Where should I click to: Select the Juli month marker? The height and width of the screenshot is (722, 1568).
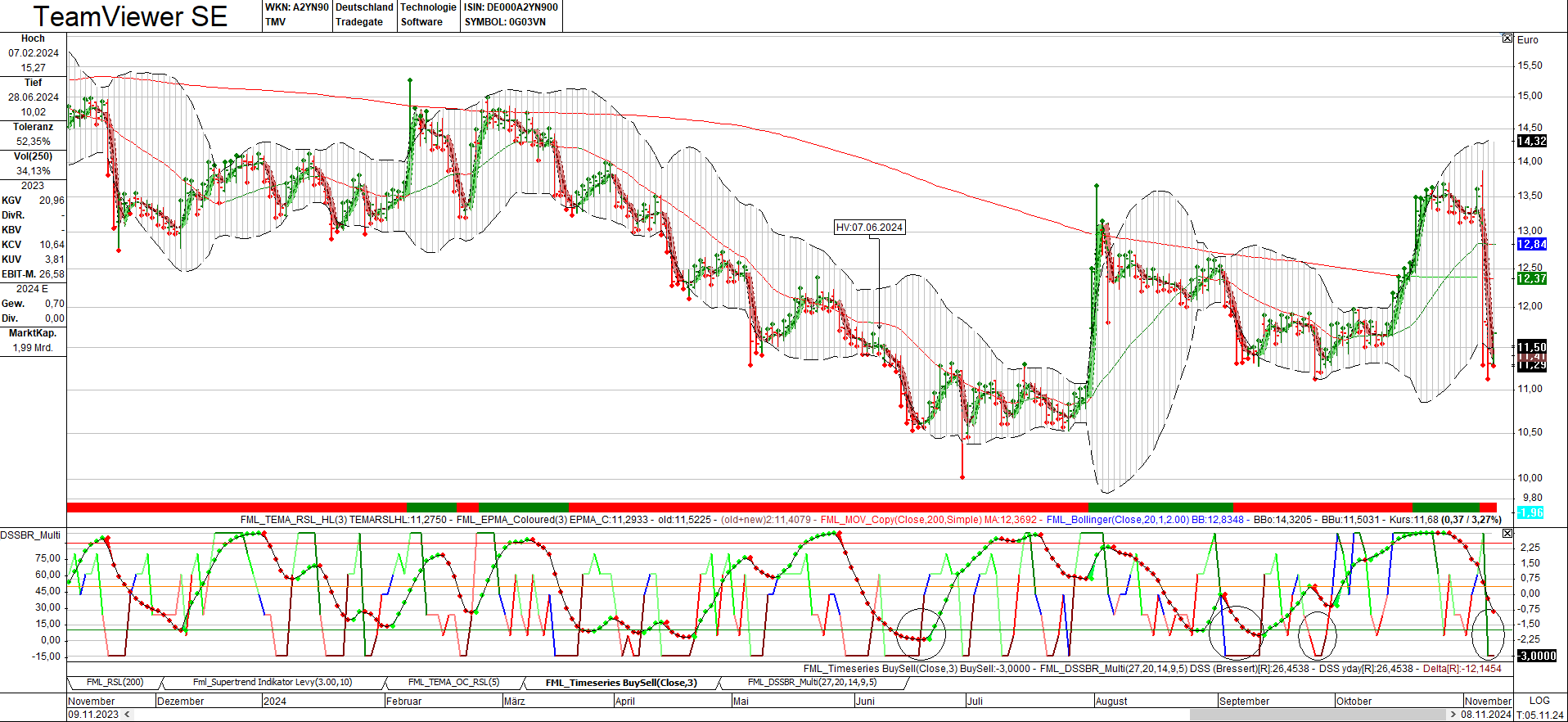click(975, 702)
